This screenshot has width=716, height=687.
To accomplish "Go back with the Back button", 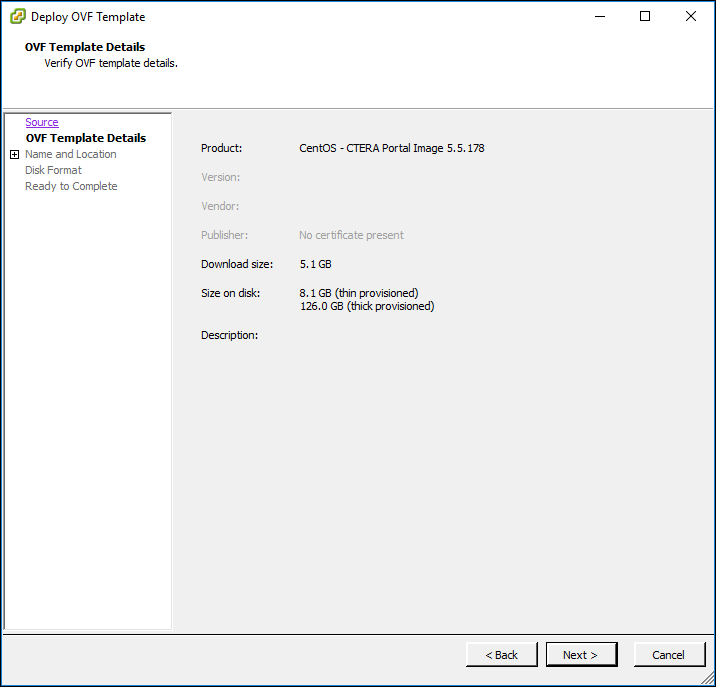I will tap(501, 655).
